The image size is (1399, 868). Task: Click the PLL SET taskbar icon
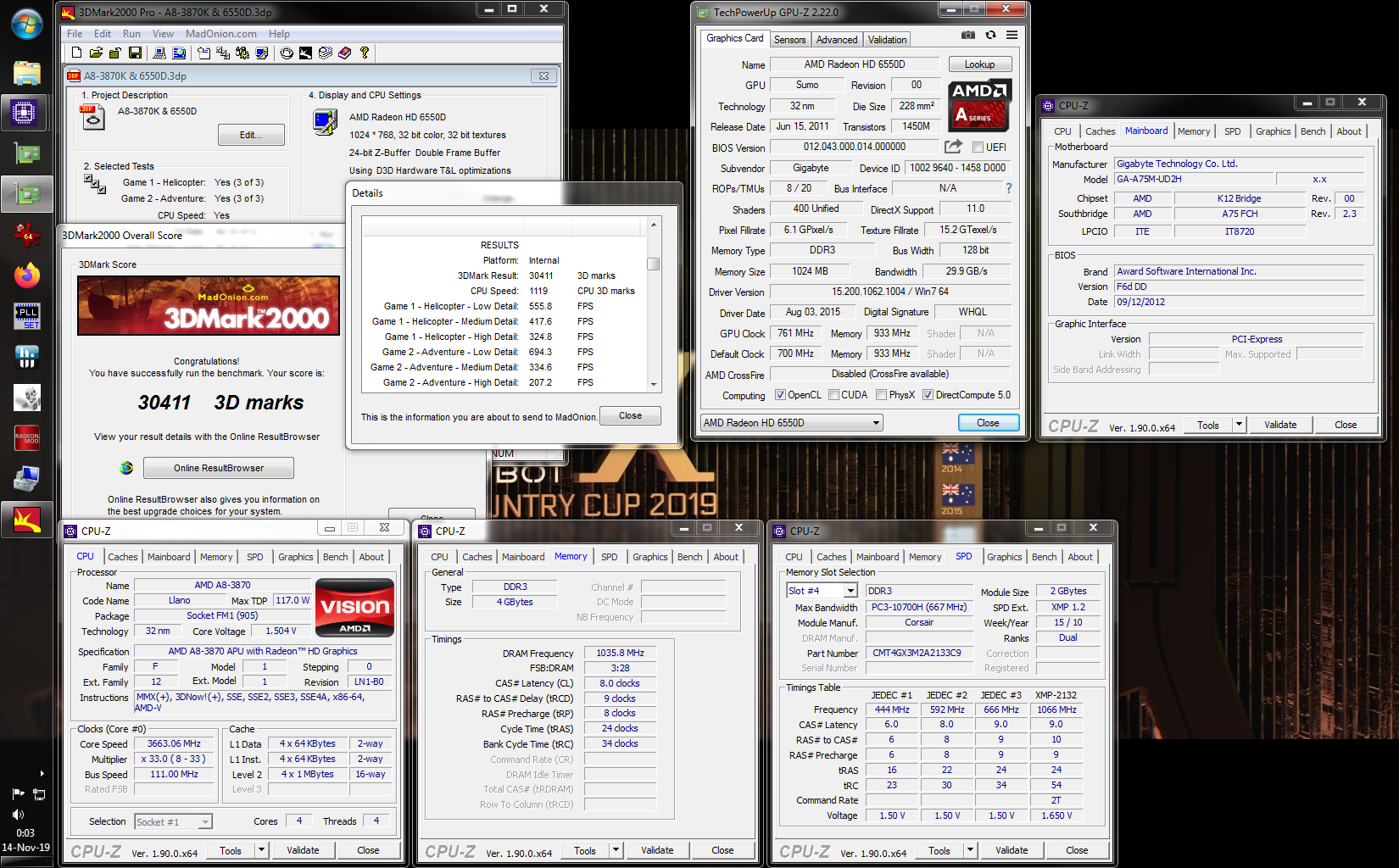tap(26, 316)
